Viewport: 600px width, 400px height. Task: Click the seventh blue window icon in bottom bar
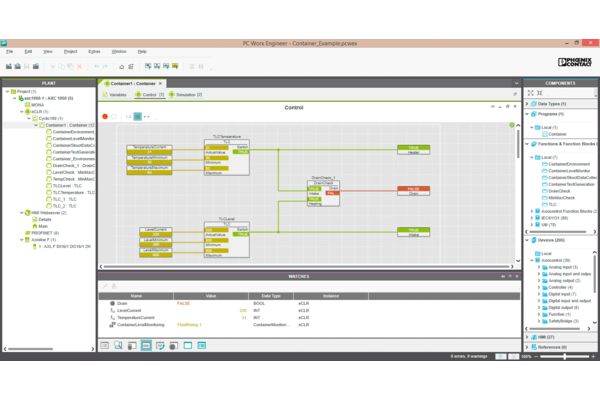click(x=188, y=346)
